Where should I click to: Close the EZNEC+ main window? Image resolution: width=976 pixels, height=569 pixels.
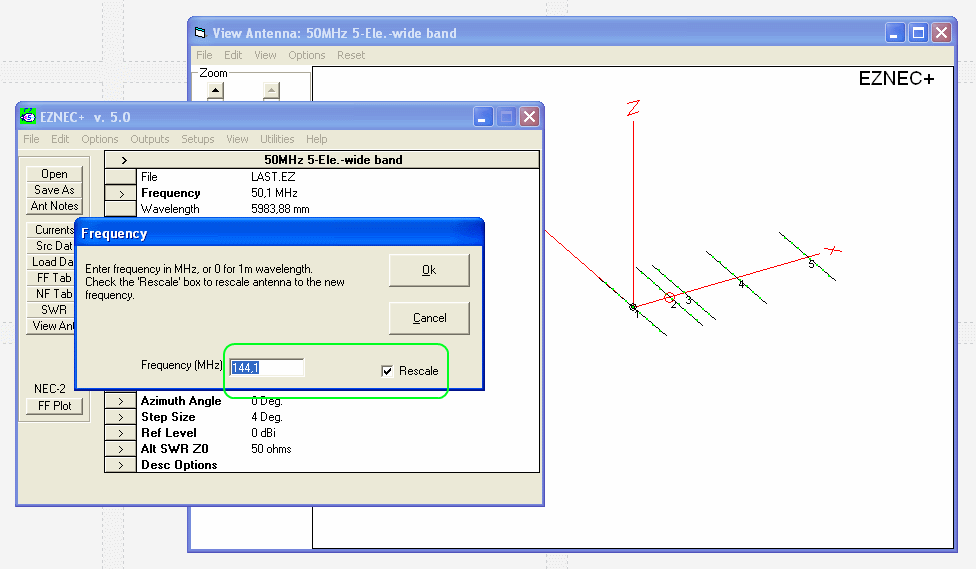pos(529,116)
